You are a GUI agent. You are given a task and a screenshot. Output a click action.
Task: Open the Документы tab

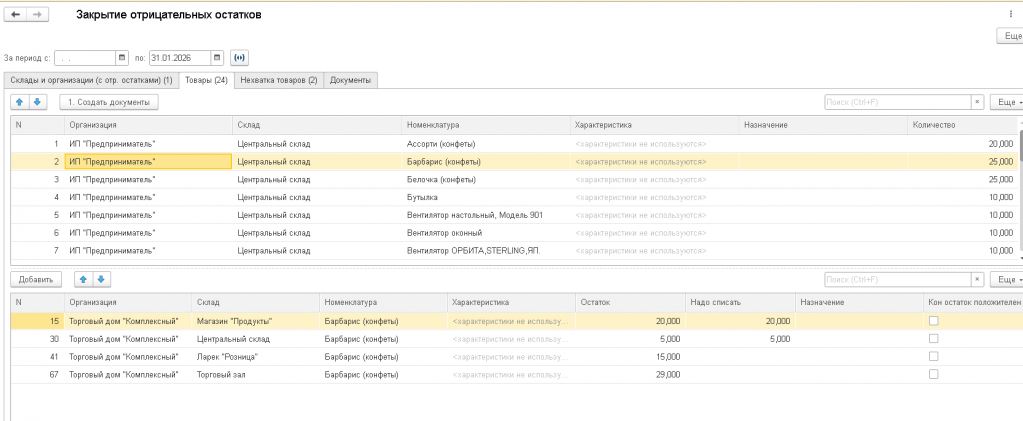point(349,80)
